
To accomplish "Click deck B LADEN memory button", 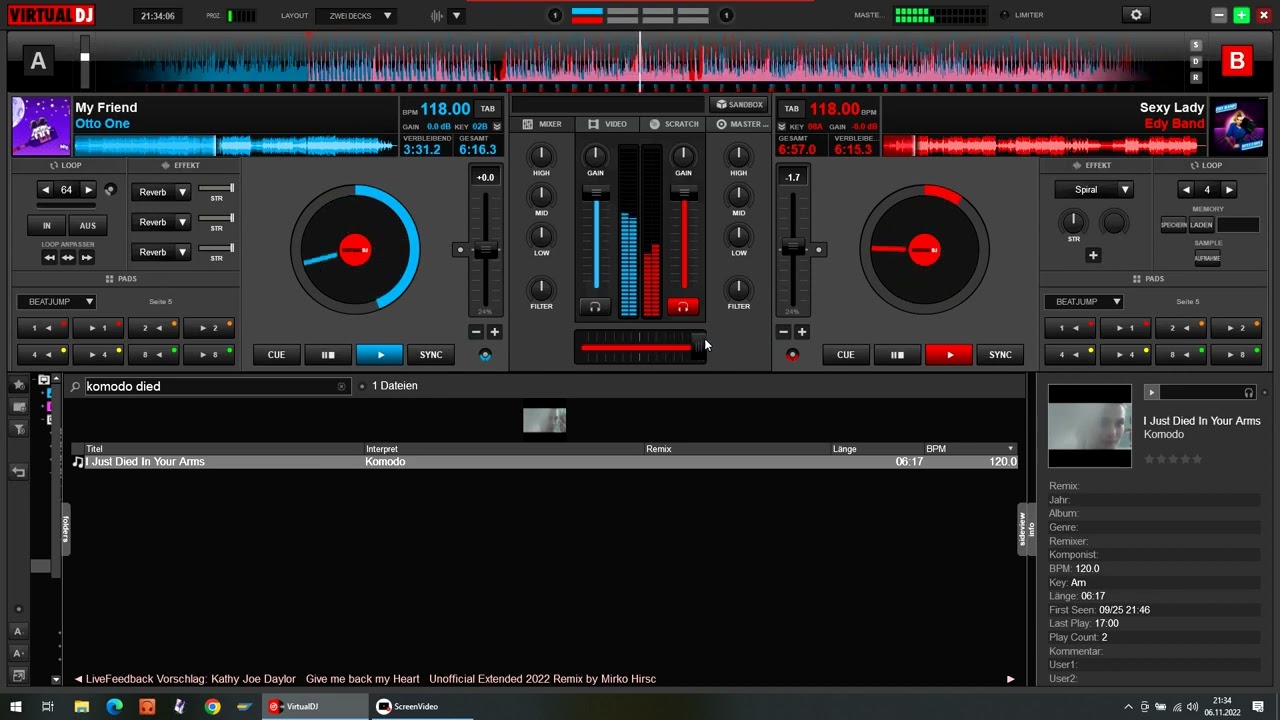I will point(1201,225).
